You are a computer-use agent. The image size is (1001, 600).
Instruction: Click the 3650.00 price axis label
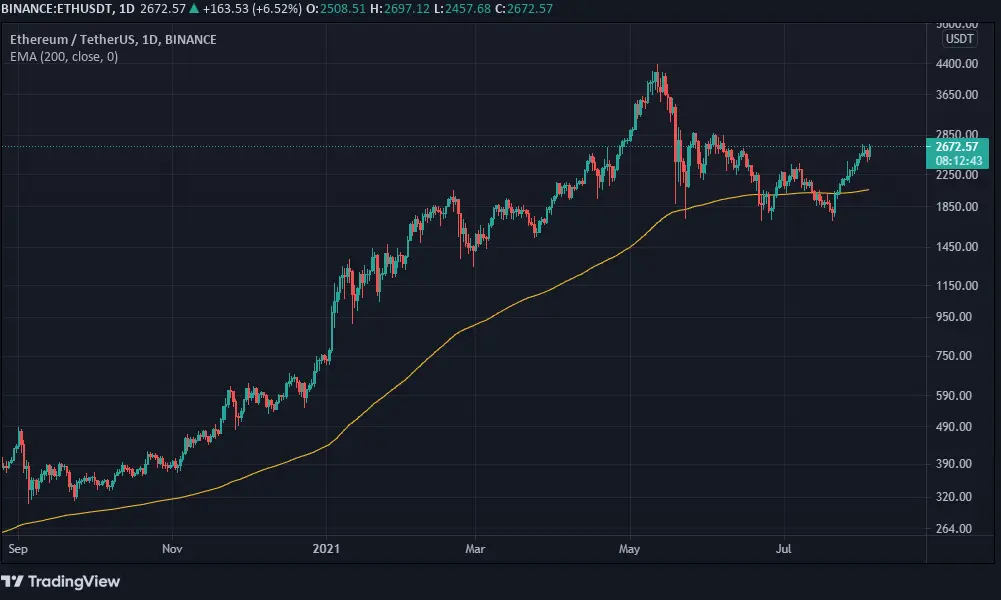tap(956, 94)
